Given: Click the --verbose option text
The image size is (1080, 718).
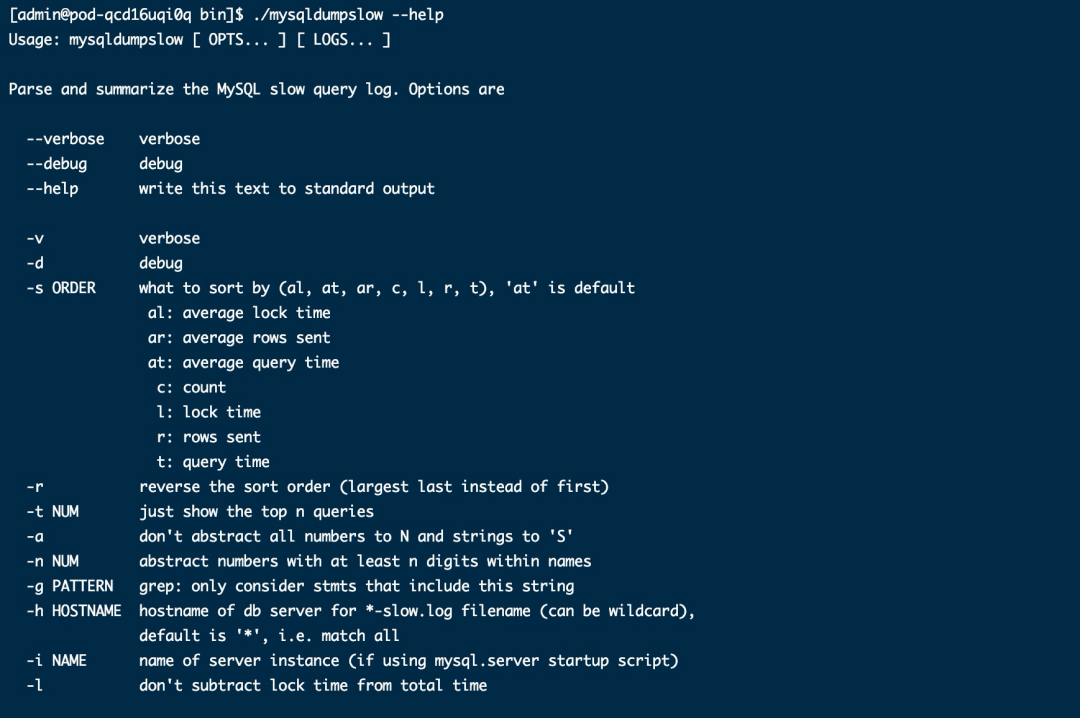Looking at the screenshot, I should pyautogui.click(x=65, y=139).
